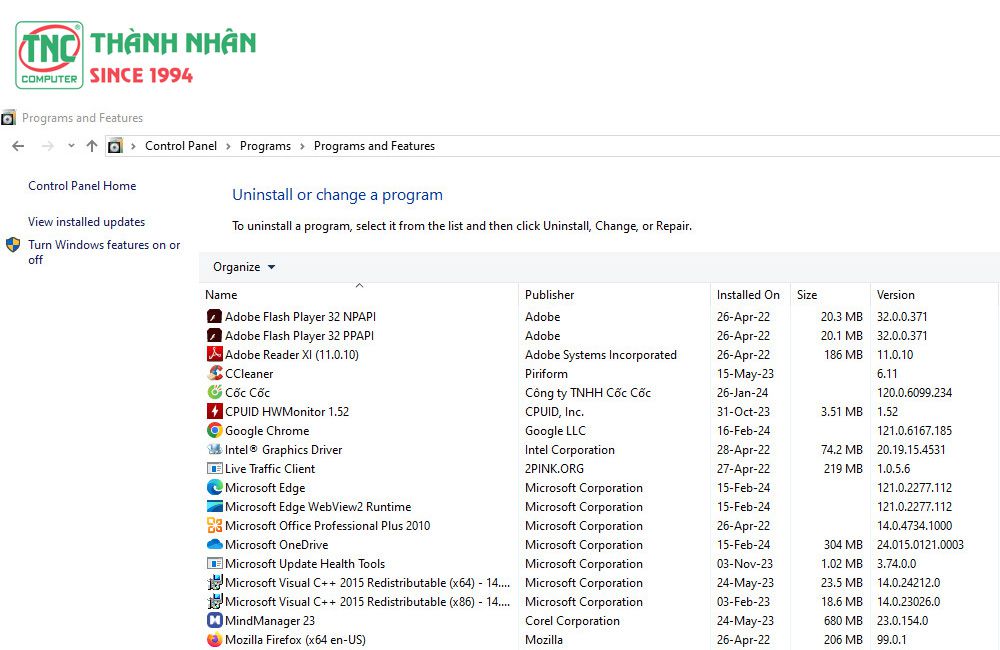
Task: Select the Visual C++ 2015 Redistributable (x64) icon
Action: click(x=214, y=582)
